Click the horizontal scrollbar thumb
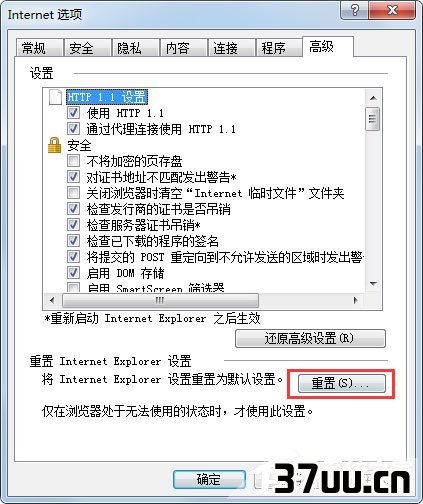423x504 pixels. click(160, 300)
